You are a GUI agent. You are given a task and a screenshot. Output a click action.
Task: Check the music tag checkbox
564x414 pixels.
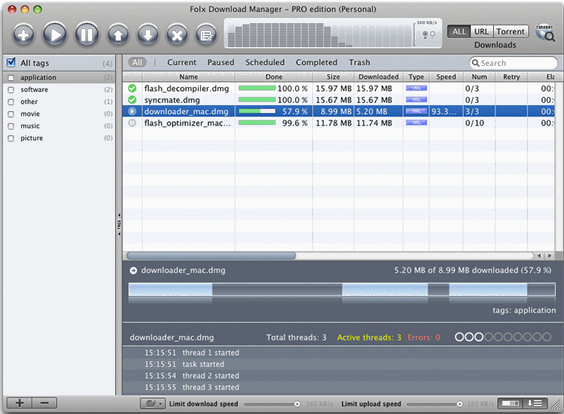pos(11,126)
